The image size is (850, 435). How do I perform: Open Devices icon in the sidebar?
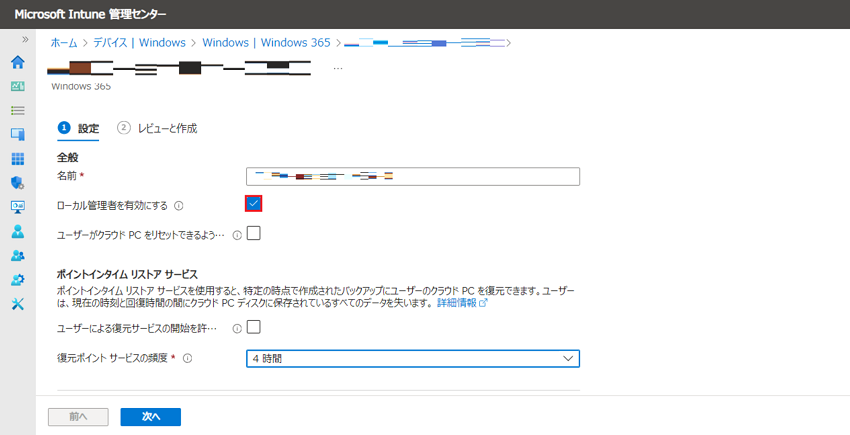pos(17,134)
